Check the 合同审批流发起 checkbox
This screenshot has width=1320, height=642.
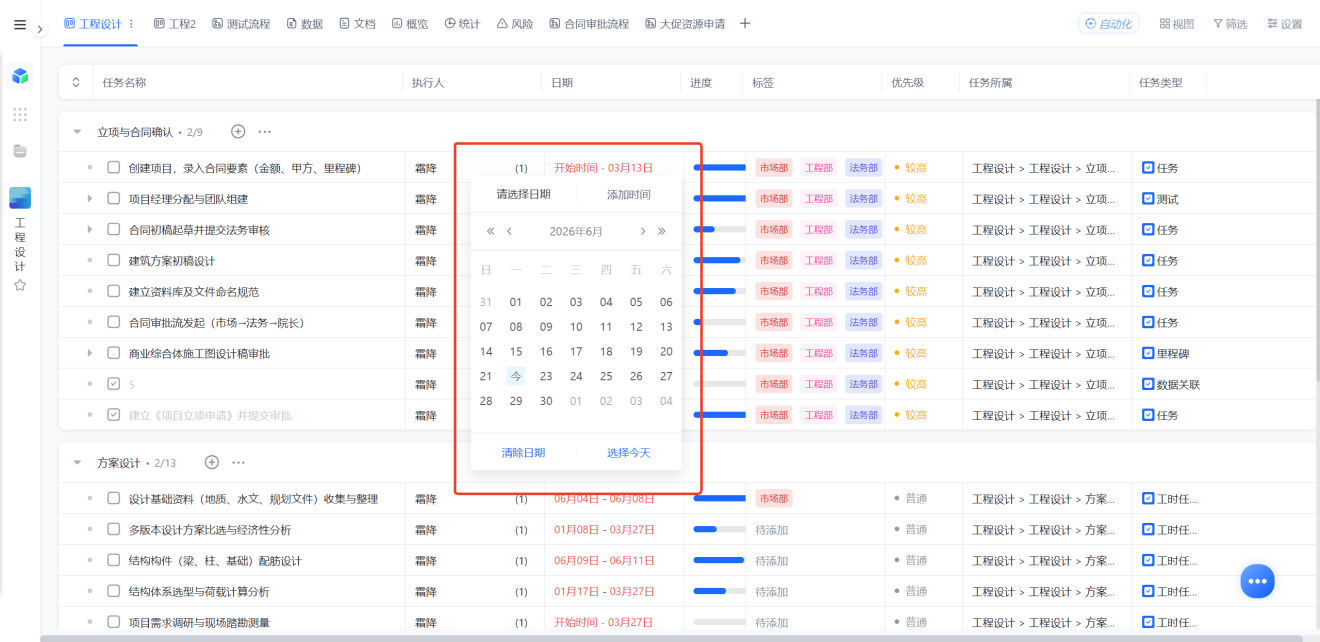[x=114, y=323]
